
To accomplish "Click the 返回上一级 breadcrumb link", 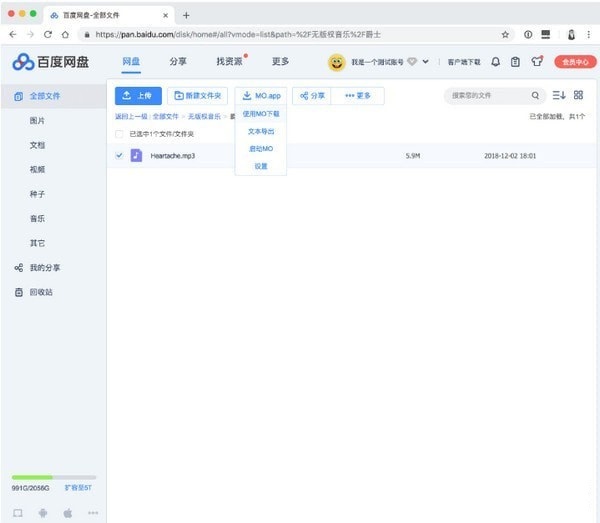I will [x=131, y=116].
